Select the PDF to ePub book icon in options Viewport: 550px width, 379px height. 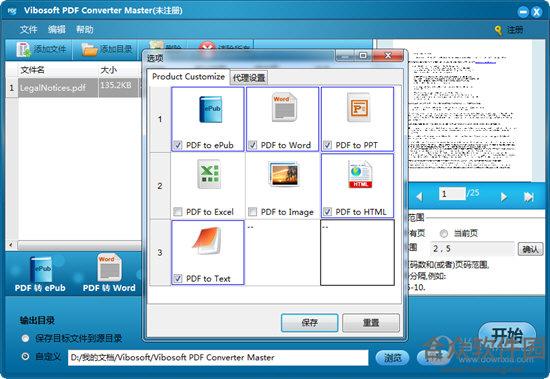tap(210, 109)
